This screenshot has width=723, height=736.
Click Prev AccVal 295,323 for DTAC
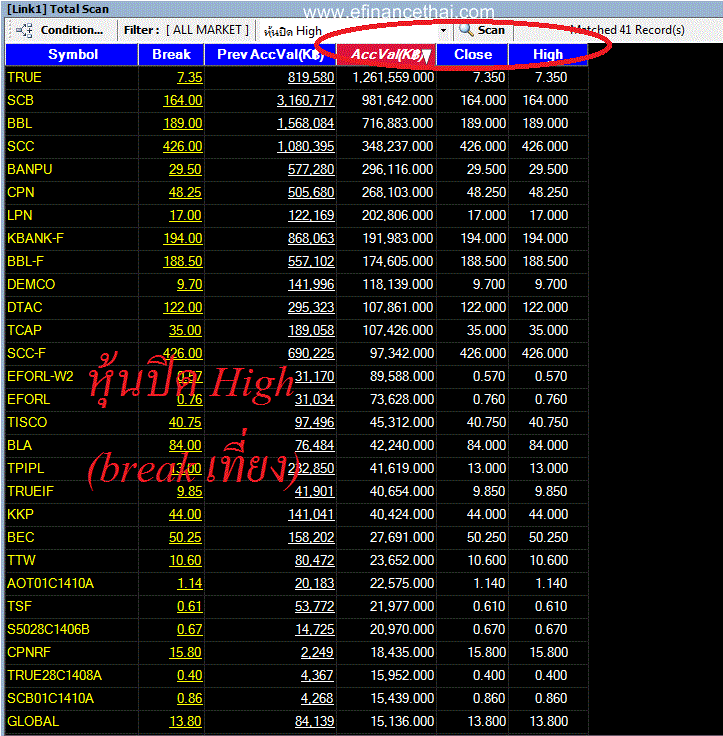311,307
